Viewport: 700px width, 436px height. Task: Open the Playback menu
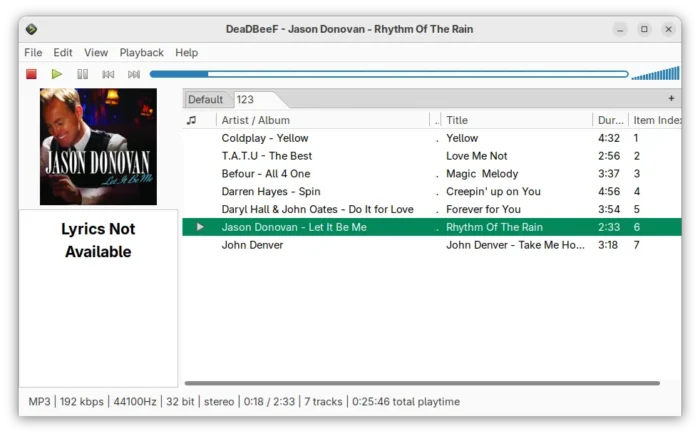point(141,52)
